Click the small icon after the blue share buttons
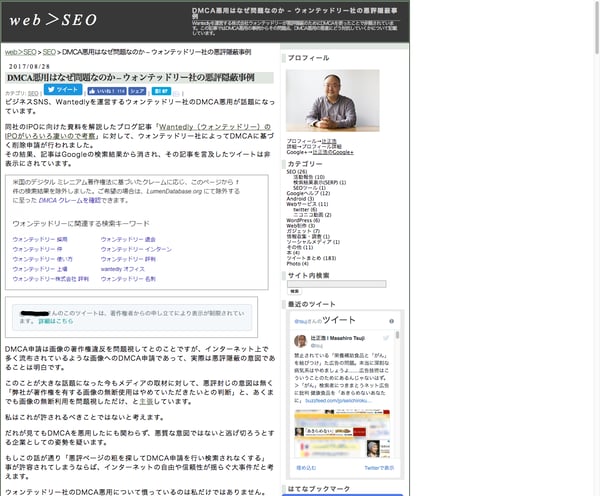Screen dimensions: 600x496 [176, 93]
